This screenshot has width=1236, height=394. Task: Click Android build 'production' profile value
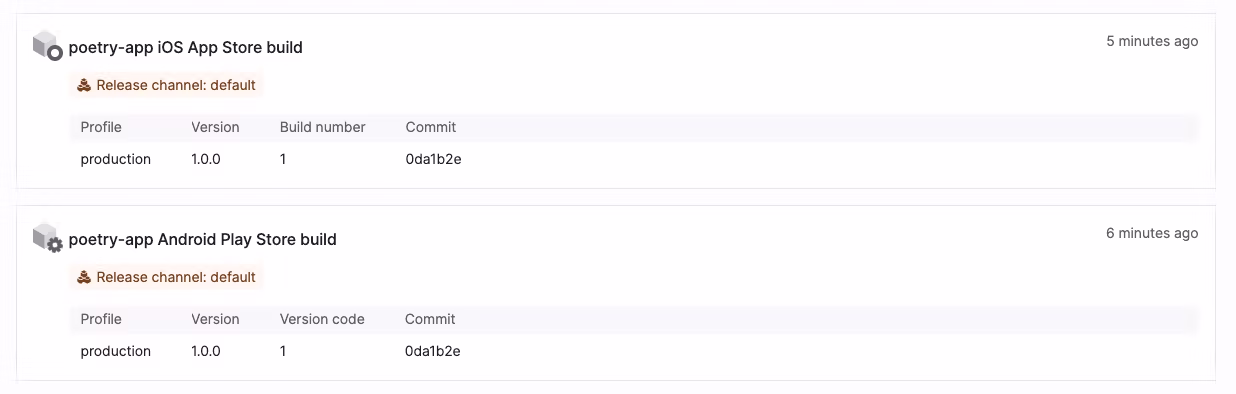click(116, 351)
